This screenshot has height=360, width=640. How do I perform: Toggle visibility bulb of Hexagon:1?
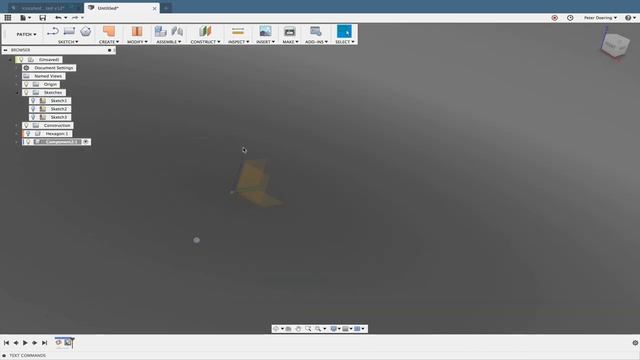[x=28, y=133]
